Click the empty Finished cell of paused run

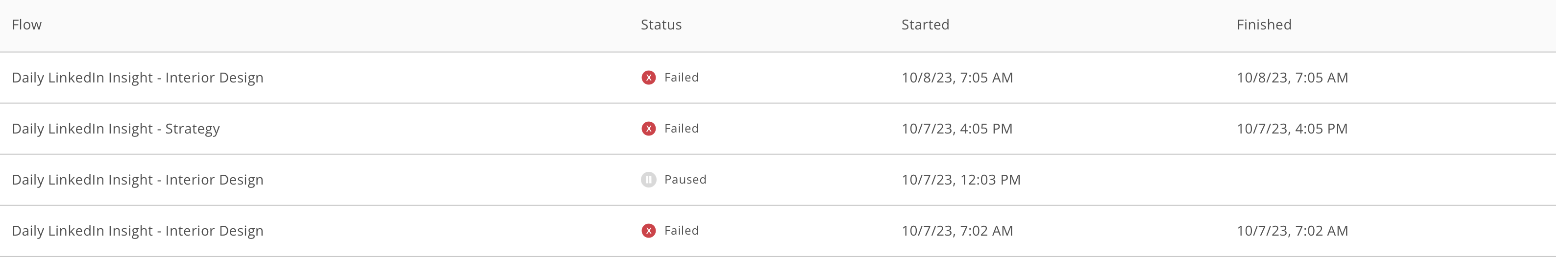1394,180
